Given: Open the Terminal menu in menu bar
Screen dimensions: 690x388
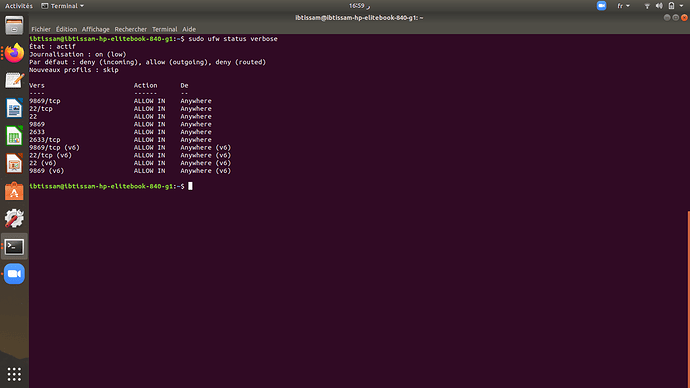Looking at the screenshot, I should click(x=165, y=29).
